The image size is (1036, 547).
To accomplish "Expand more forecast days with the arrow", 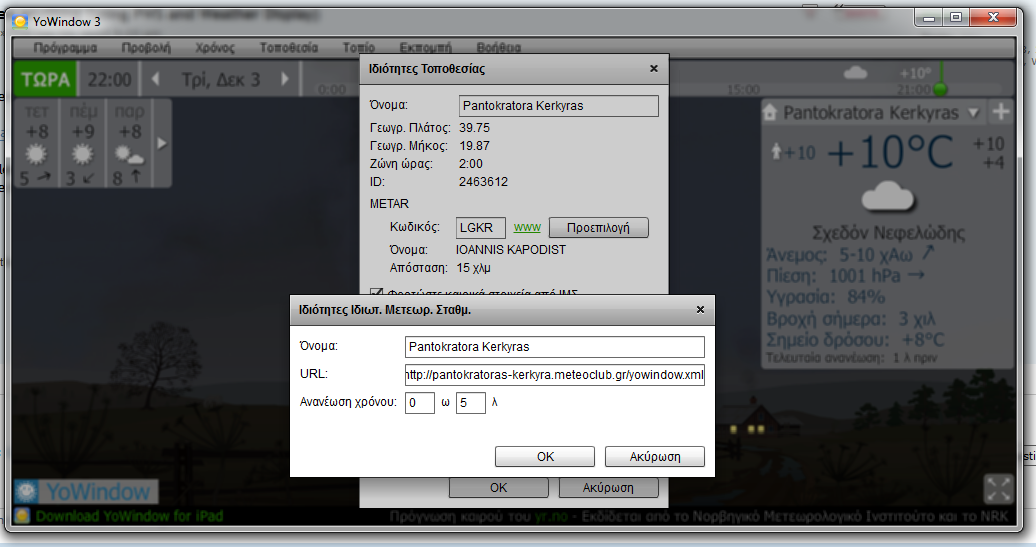I will click(x=163, y=143).
